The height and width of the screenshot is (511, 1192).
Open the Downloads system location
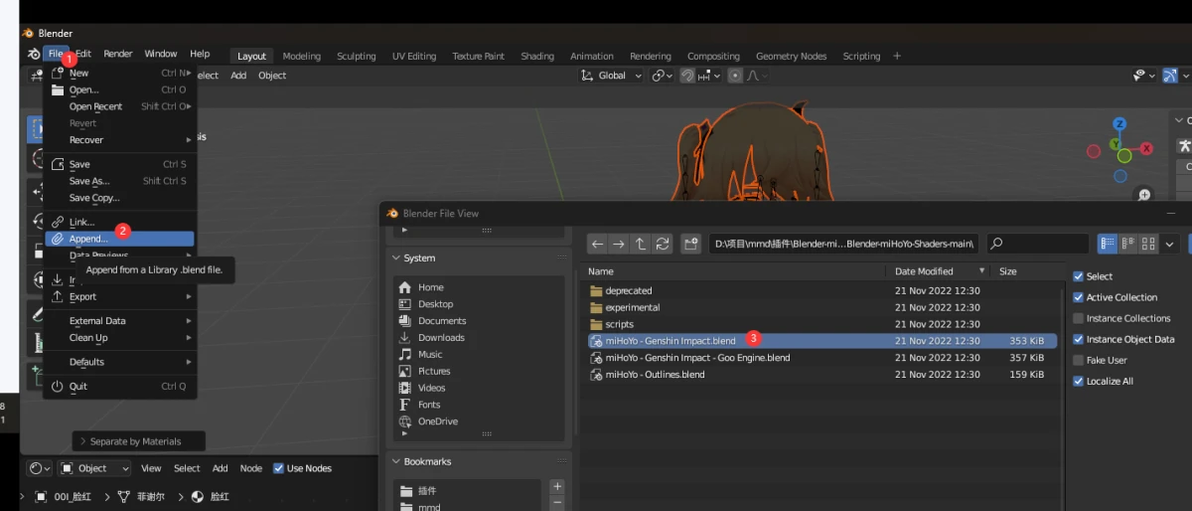pos(441,337)
